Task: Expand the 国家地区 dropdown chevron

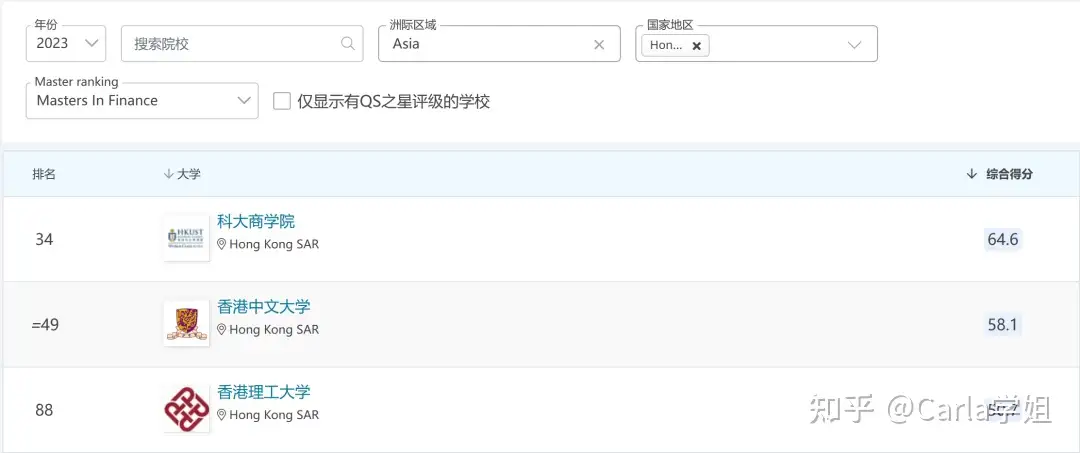Action: pos(854,45)
